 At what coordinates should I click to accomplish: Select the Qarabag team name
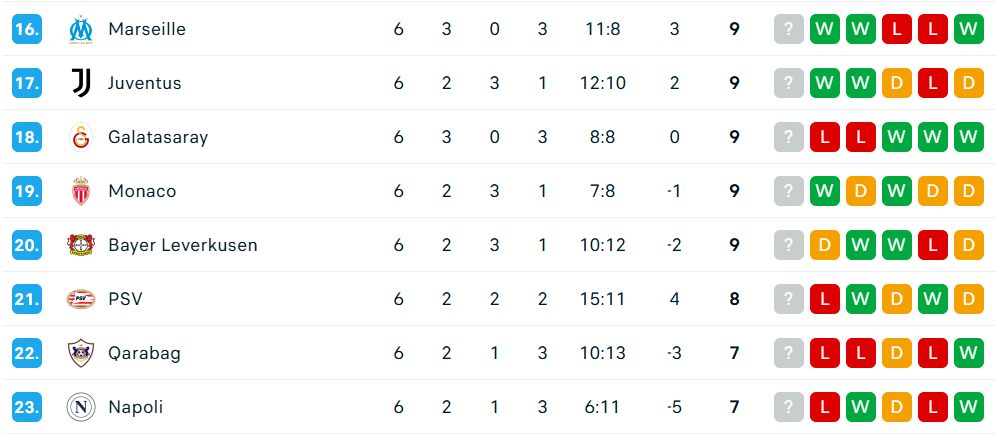[144, 353]
